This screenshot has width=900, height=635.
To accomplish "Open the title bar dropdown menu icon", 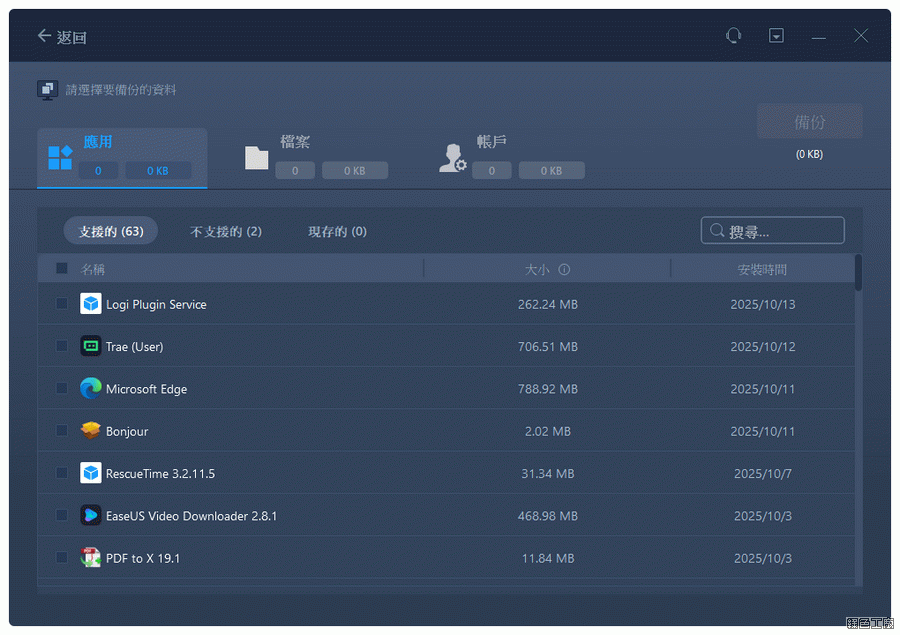I will [x=776, y=36].
